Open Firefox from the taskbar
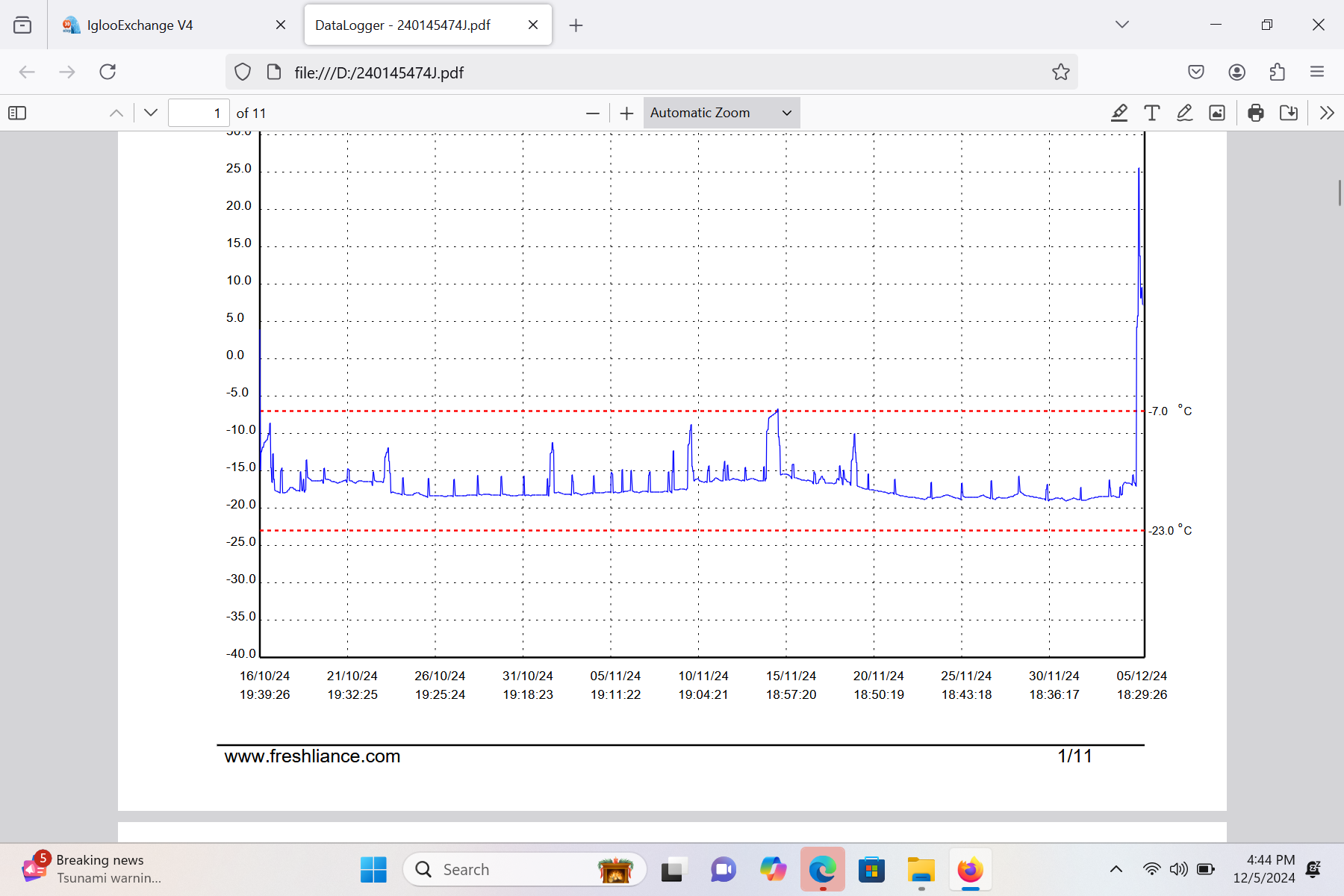The height and width of the screenshot is (896, 1344). [x=971, y=870]
